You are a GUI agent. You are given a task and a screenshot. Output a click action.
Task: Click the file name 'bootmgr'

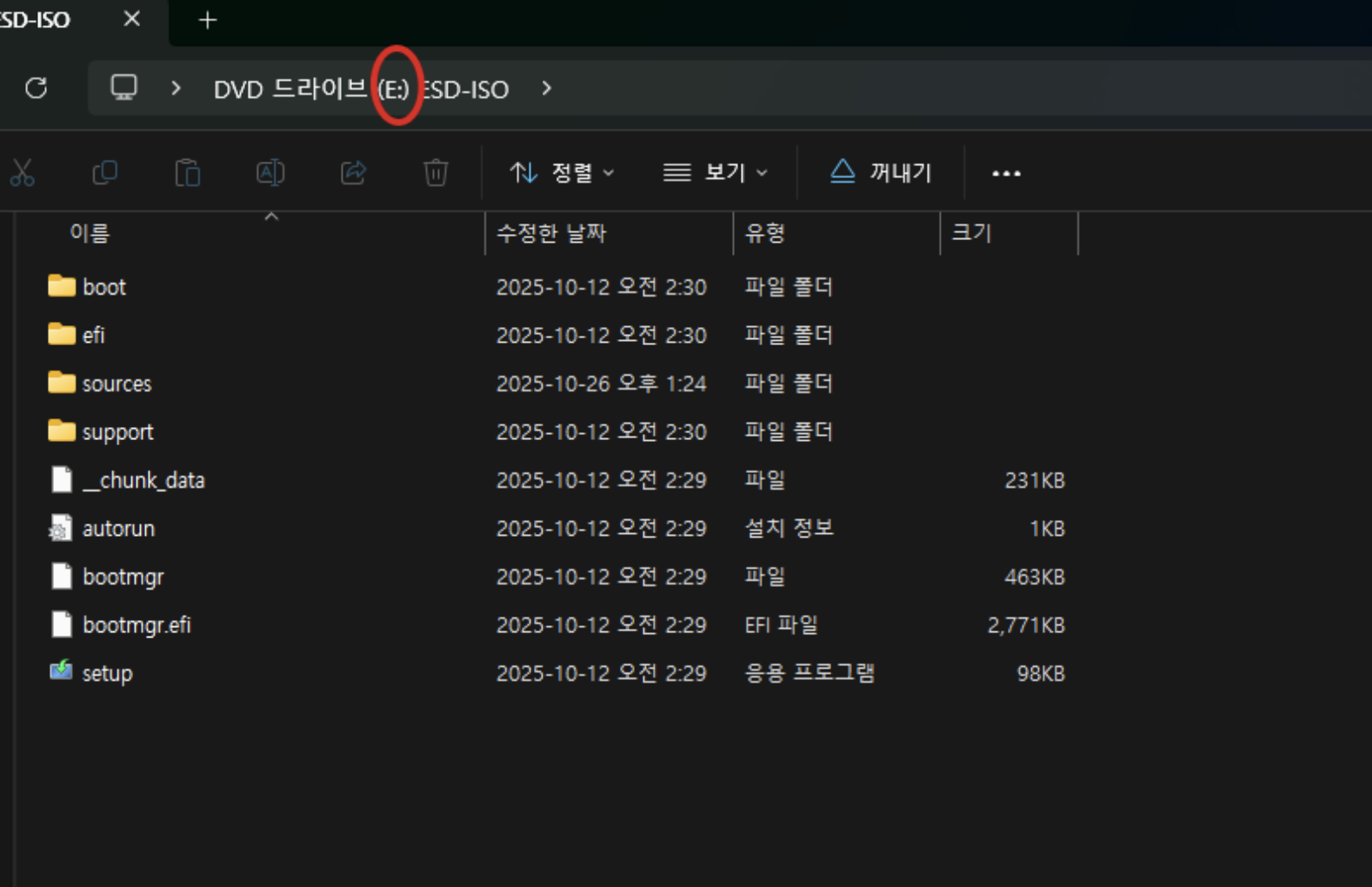click(x=123, y=577)
